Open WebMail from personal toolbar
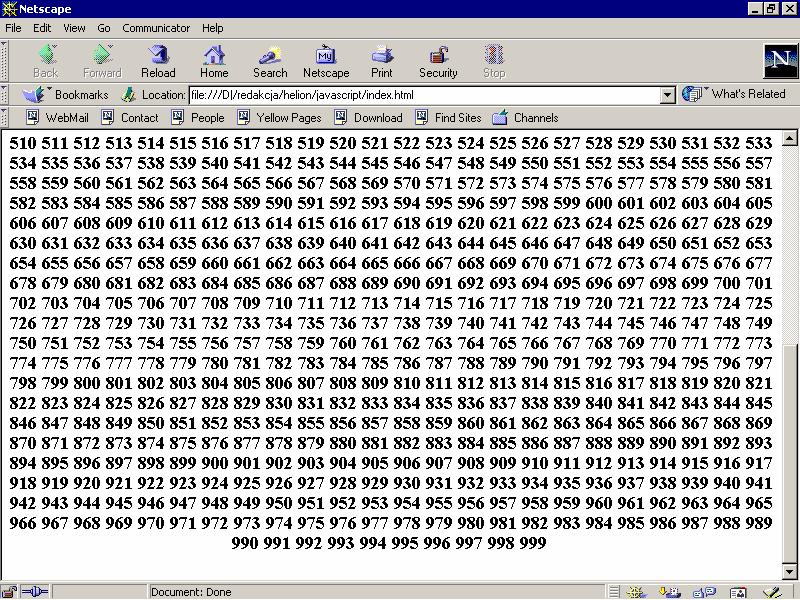The image size is (800, 600). coord(57,118)
